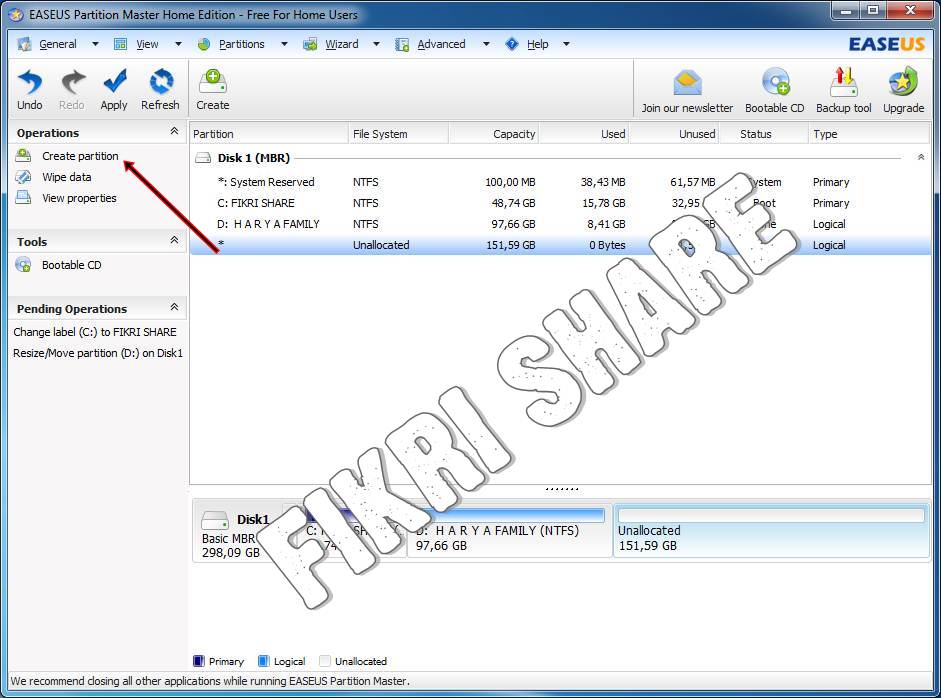
Task: Click the EASEUS logo
Action: point(886,44)
